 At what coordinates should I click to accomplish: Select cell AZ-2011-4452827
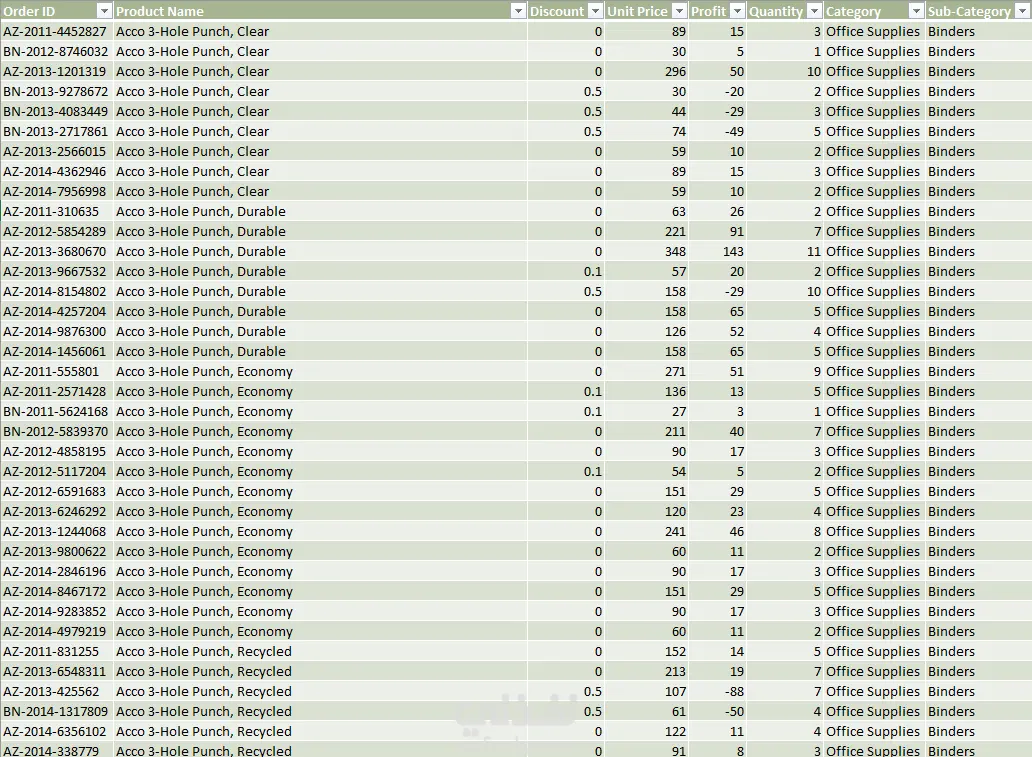click(x=55, y=32)
